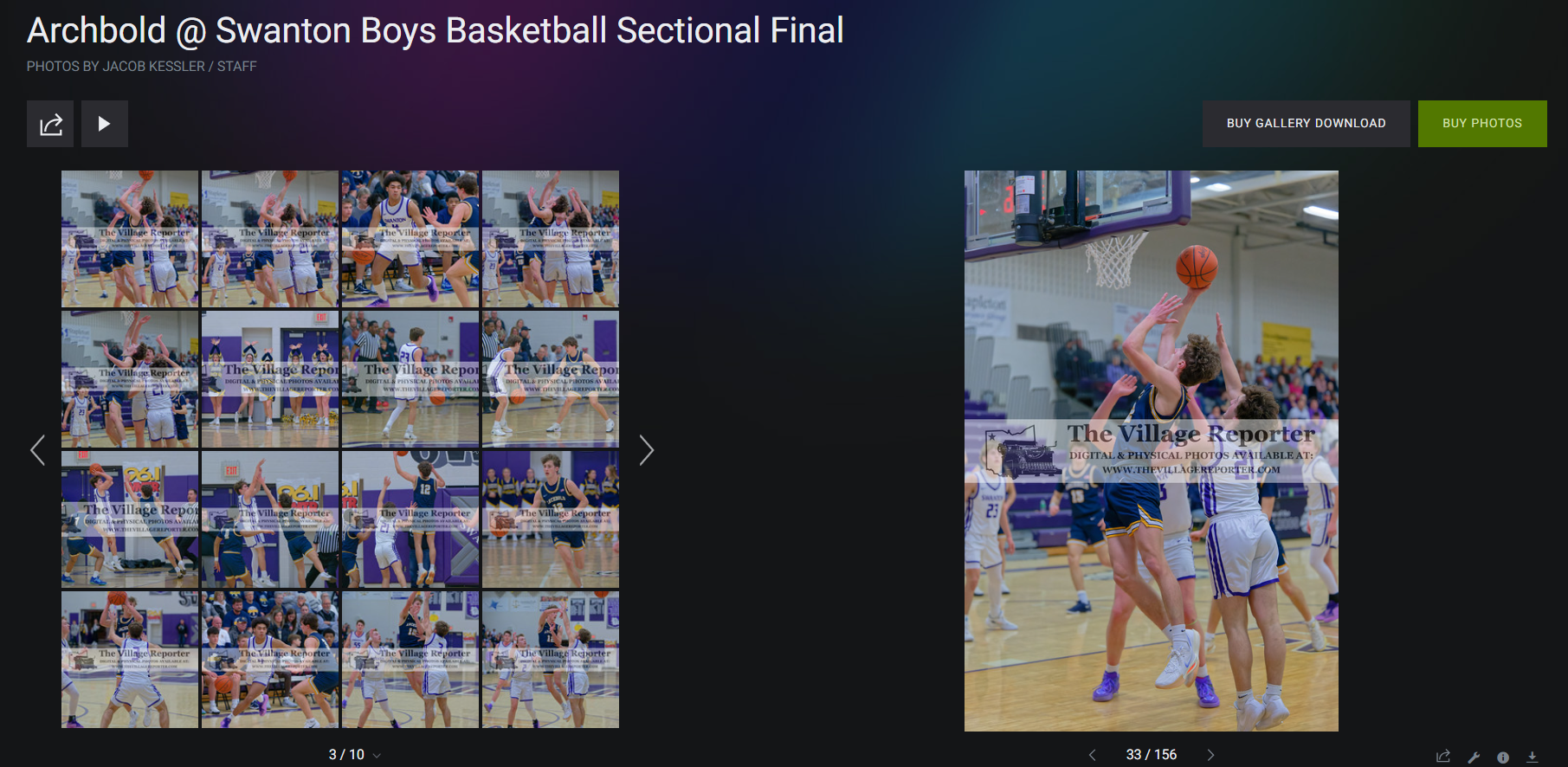The width and height of the screenshot is (1568, 767).
Task: Go to previous thumbnail page arrow
Action: 37,450
